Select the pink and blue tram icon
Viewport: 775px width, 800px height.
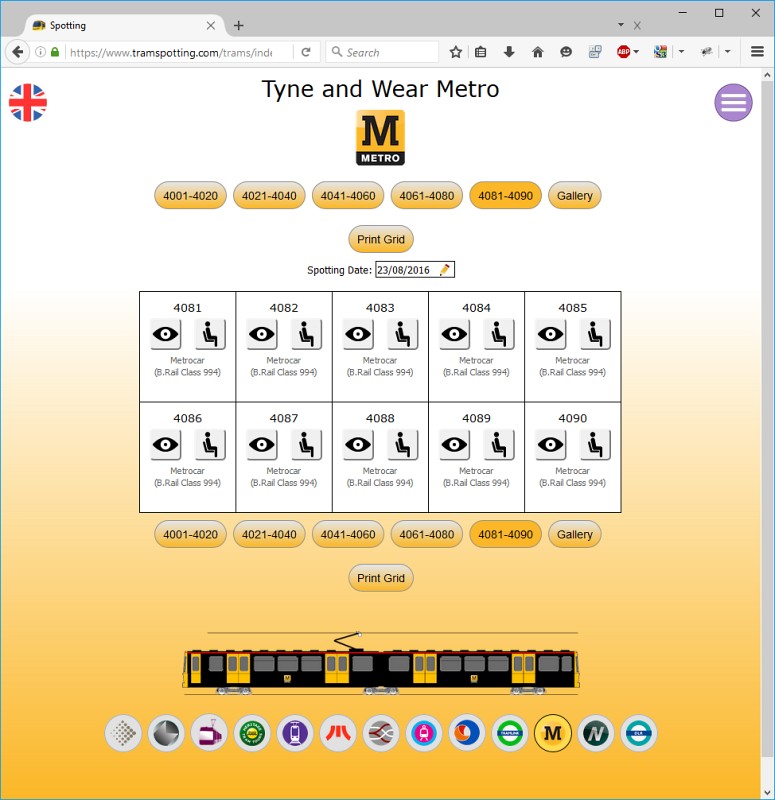(423, 733)
